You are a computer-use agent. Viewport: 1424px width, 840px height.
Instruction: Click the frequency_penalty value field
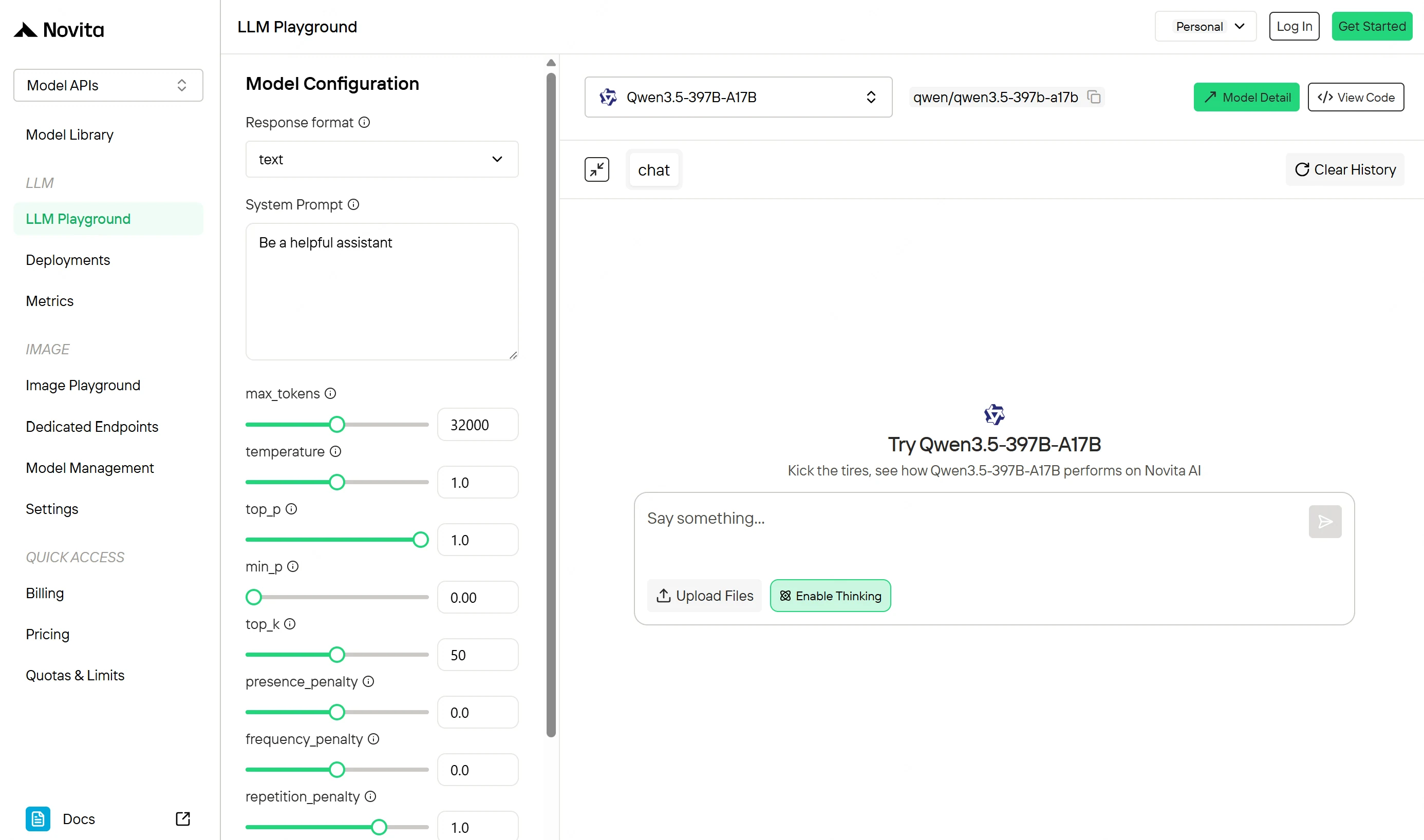[x=477, y=770]
